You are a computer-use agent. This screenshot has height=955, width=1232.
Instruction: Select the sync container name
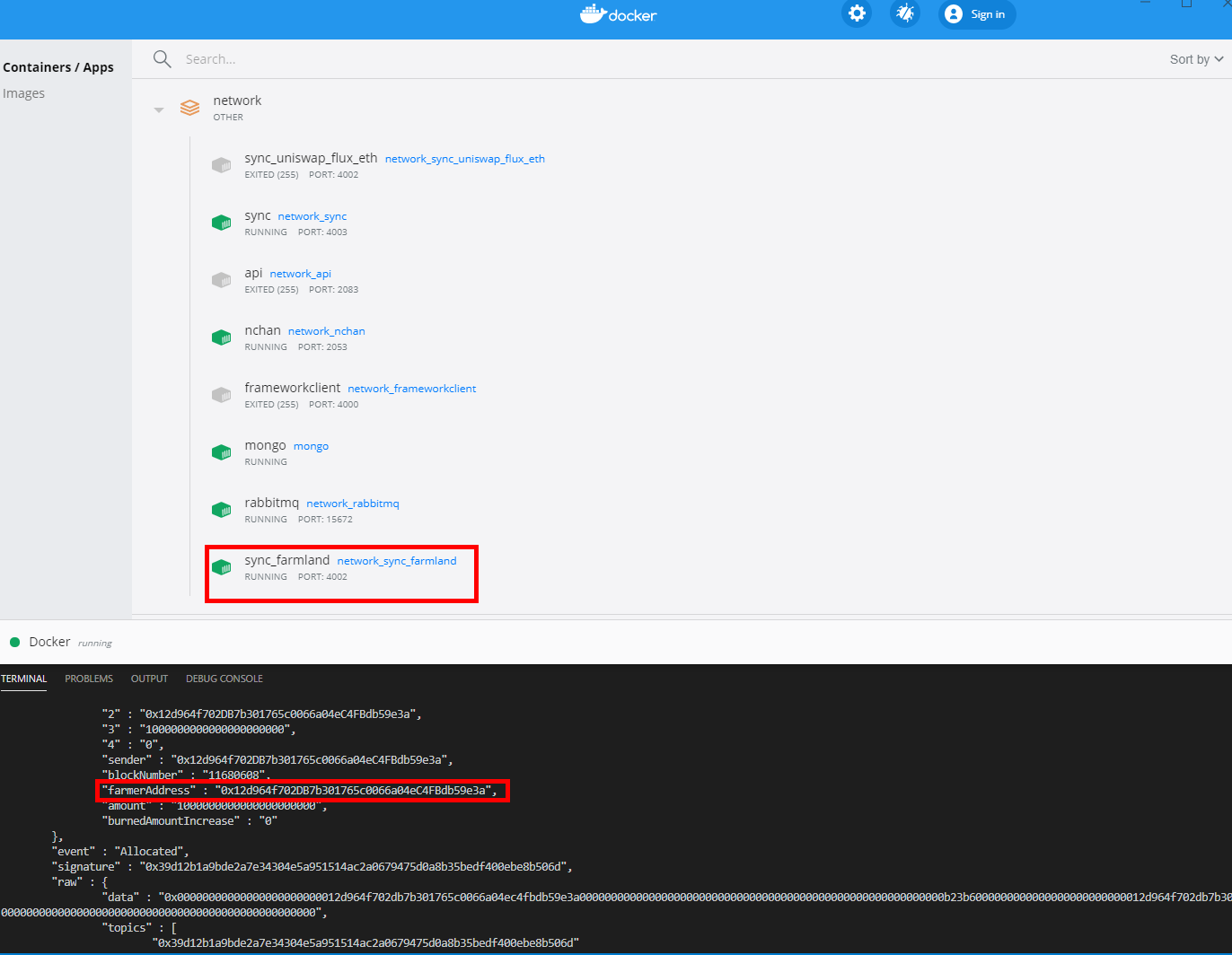point(258,215)
